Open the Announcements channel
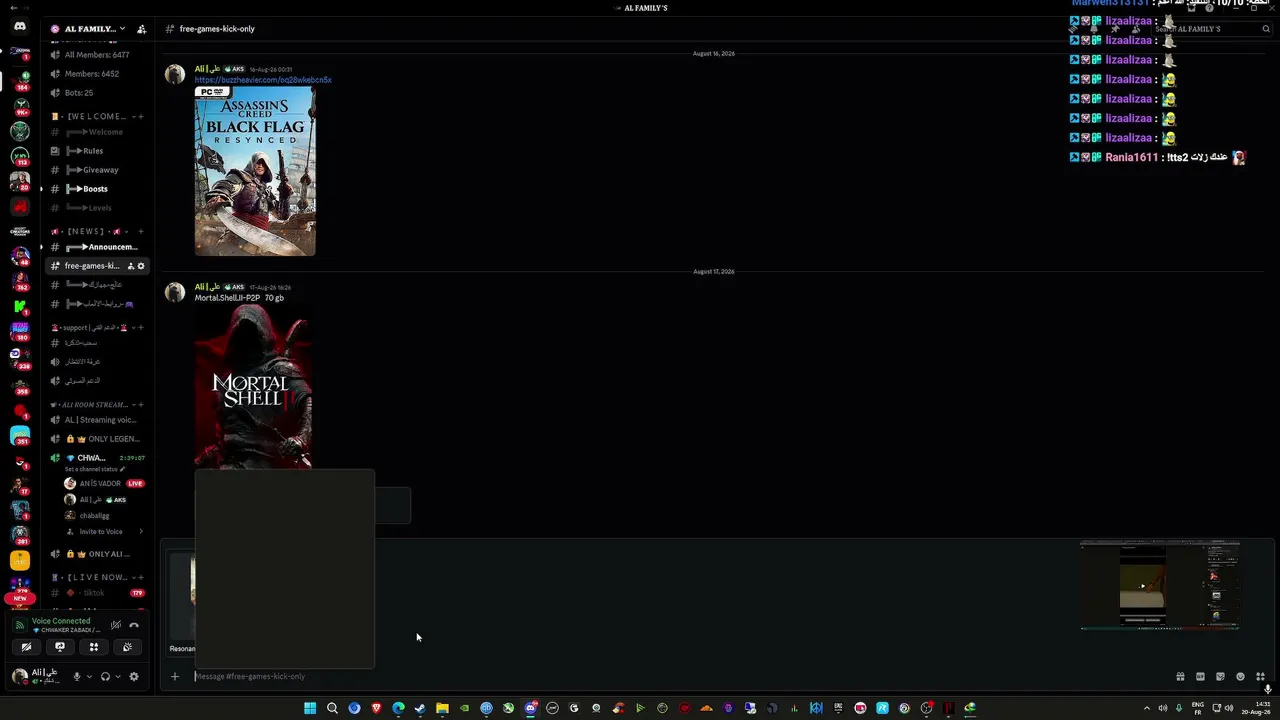Image resolution: width=1280 pixels, height=720 pixels. pos(97,247)
